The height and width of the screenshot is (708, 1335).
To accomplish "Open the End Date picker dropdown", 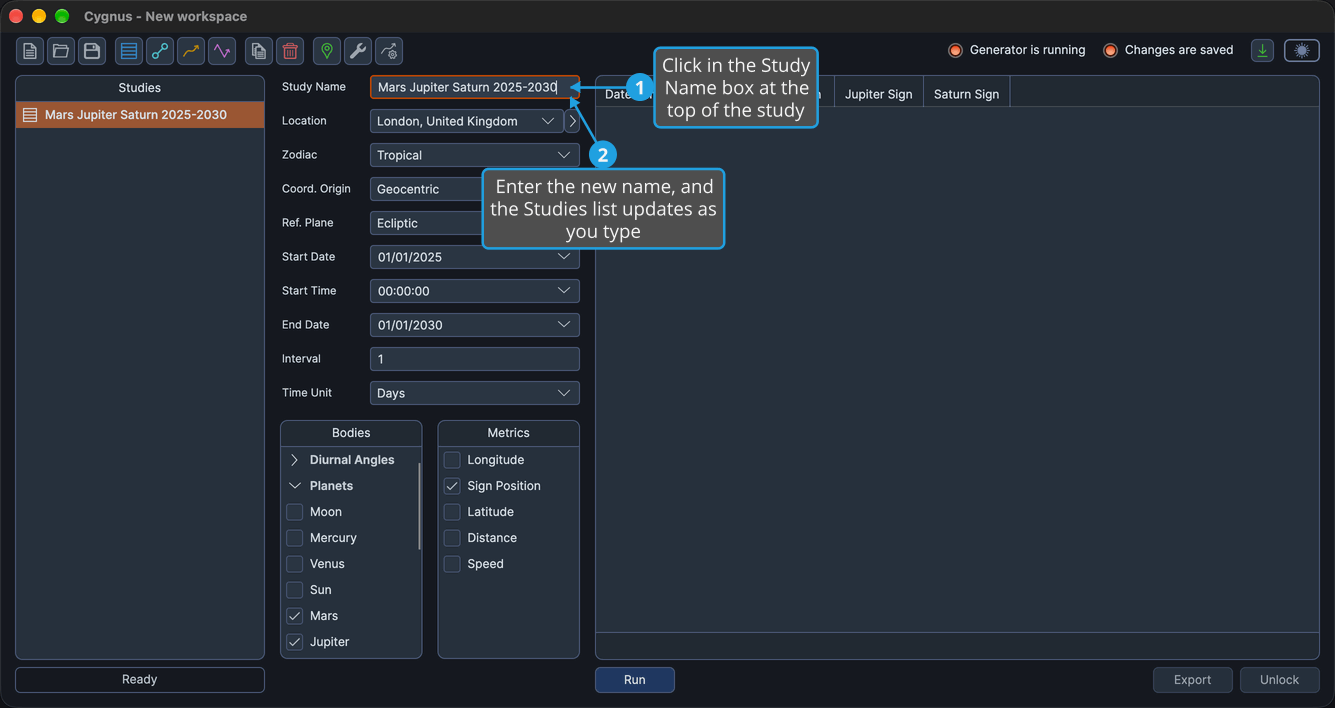I will (x=475, y=325).
